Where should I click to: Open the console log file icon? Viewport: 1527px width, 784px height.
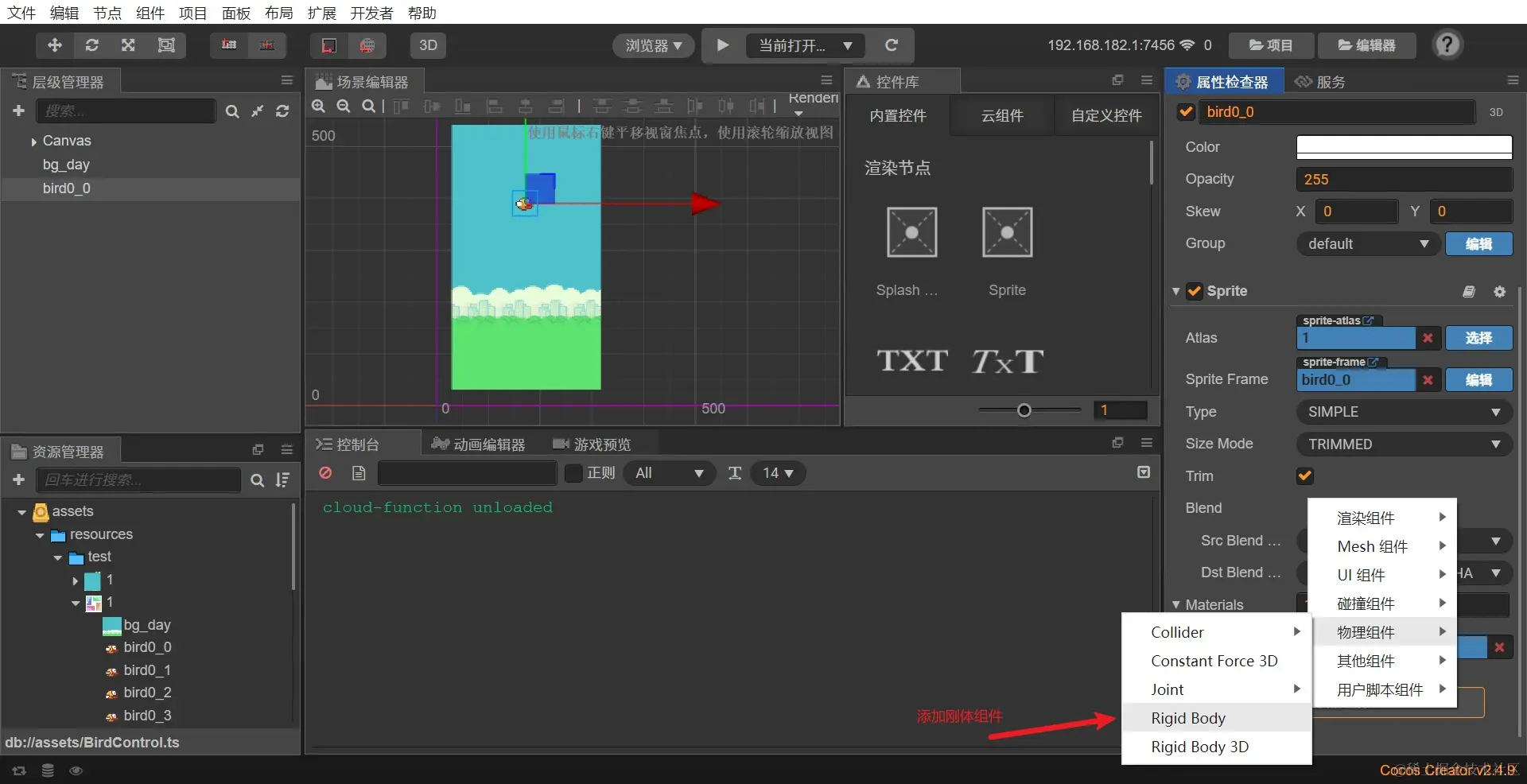click(x=359, y=473)
